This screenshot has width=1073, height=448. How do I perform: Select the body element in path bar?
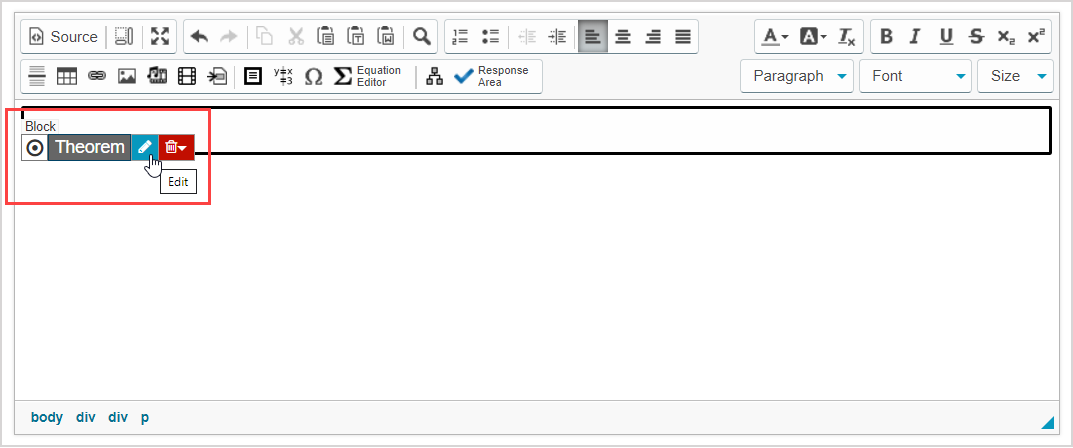(x=46, y=417)
